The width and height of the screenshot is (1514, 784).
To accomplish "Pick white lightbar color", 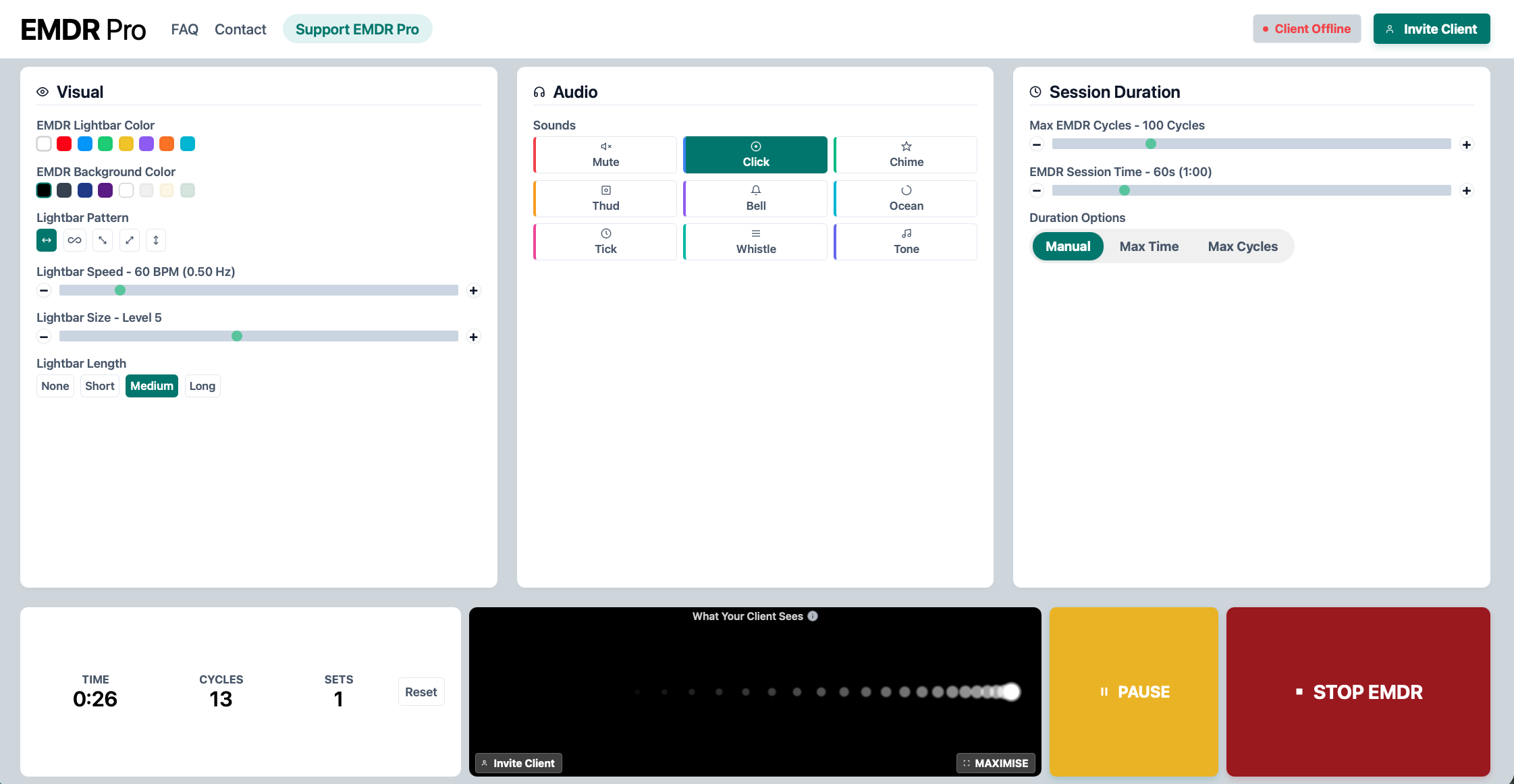I will (44, 144).
